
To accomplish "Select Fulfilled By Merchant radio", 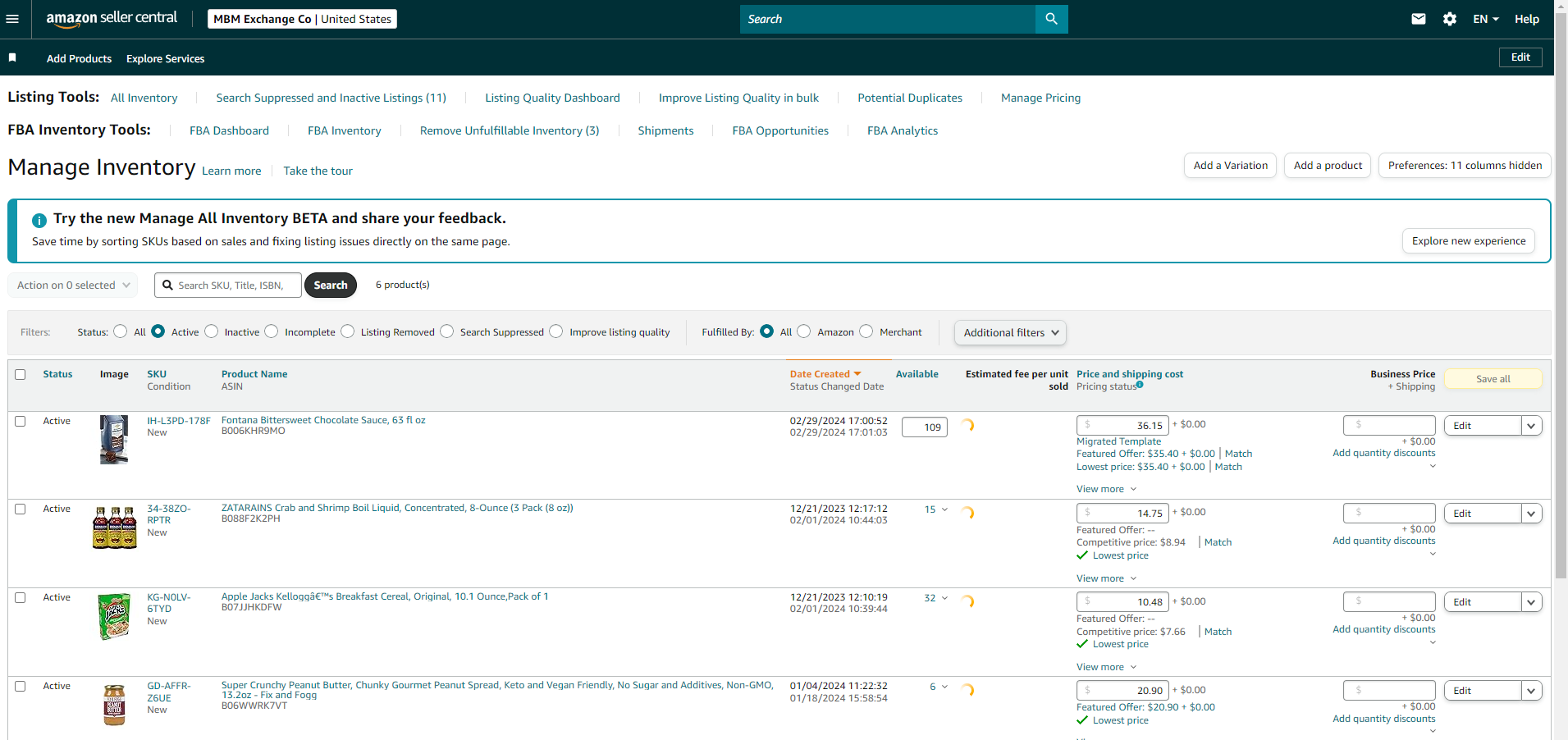I will pos(866,331).
